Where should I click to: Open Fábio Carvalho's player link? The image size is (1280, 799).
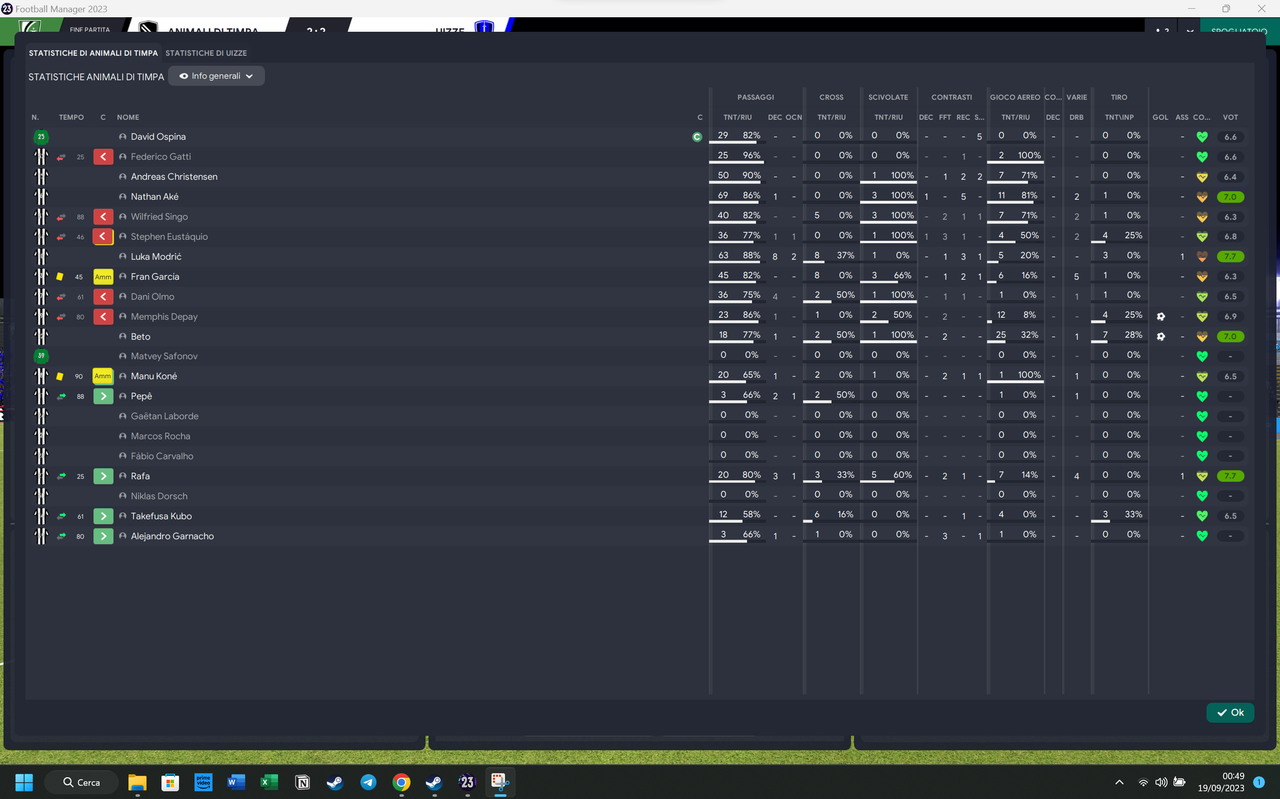point(162,457)
